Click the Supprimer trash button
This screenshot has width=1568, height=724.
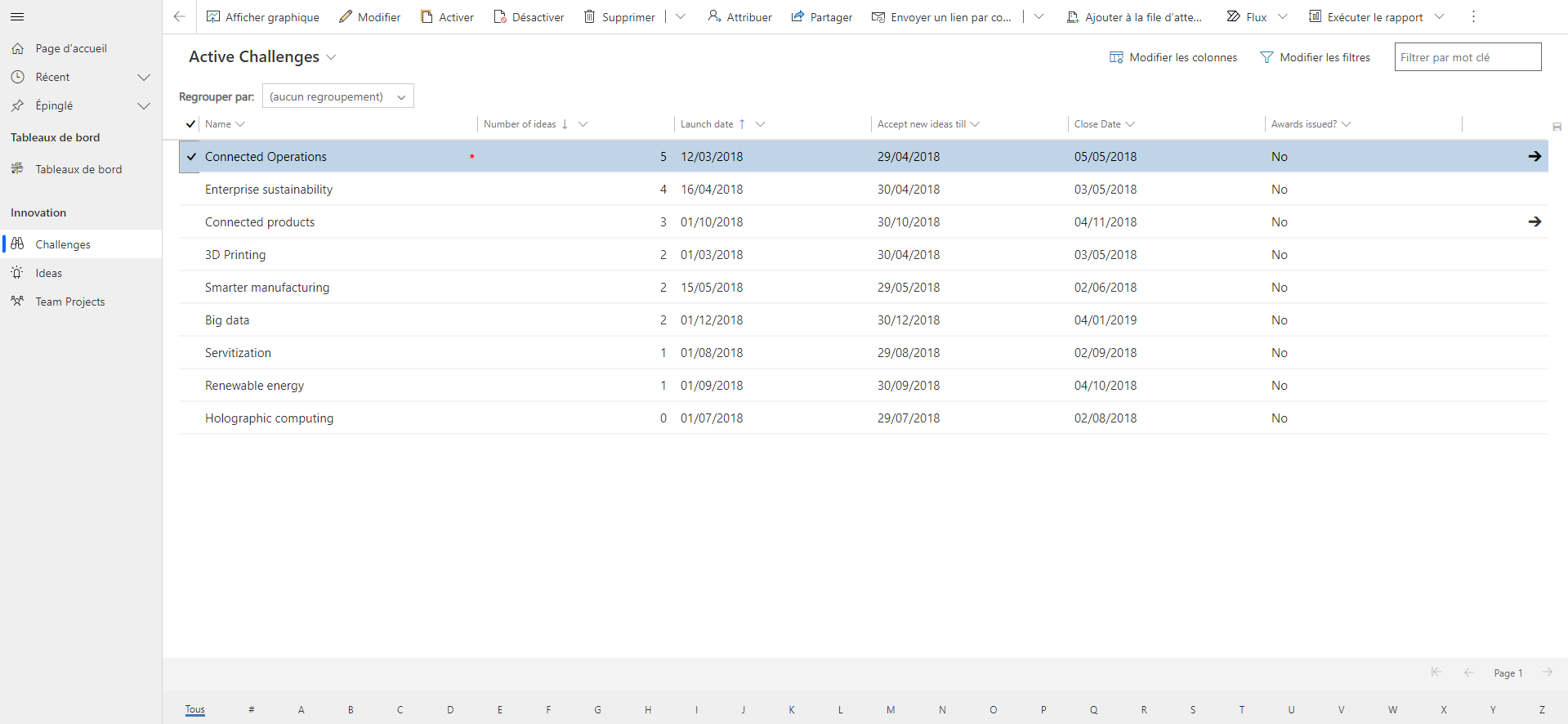[x=619, y=16]
